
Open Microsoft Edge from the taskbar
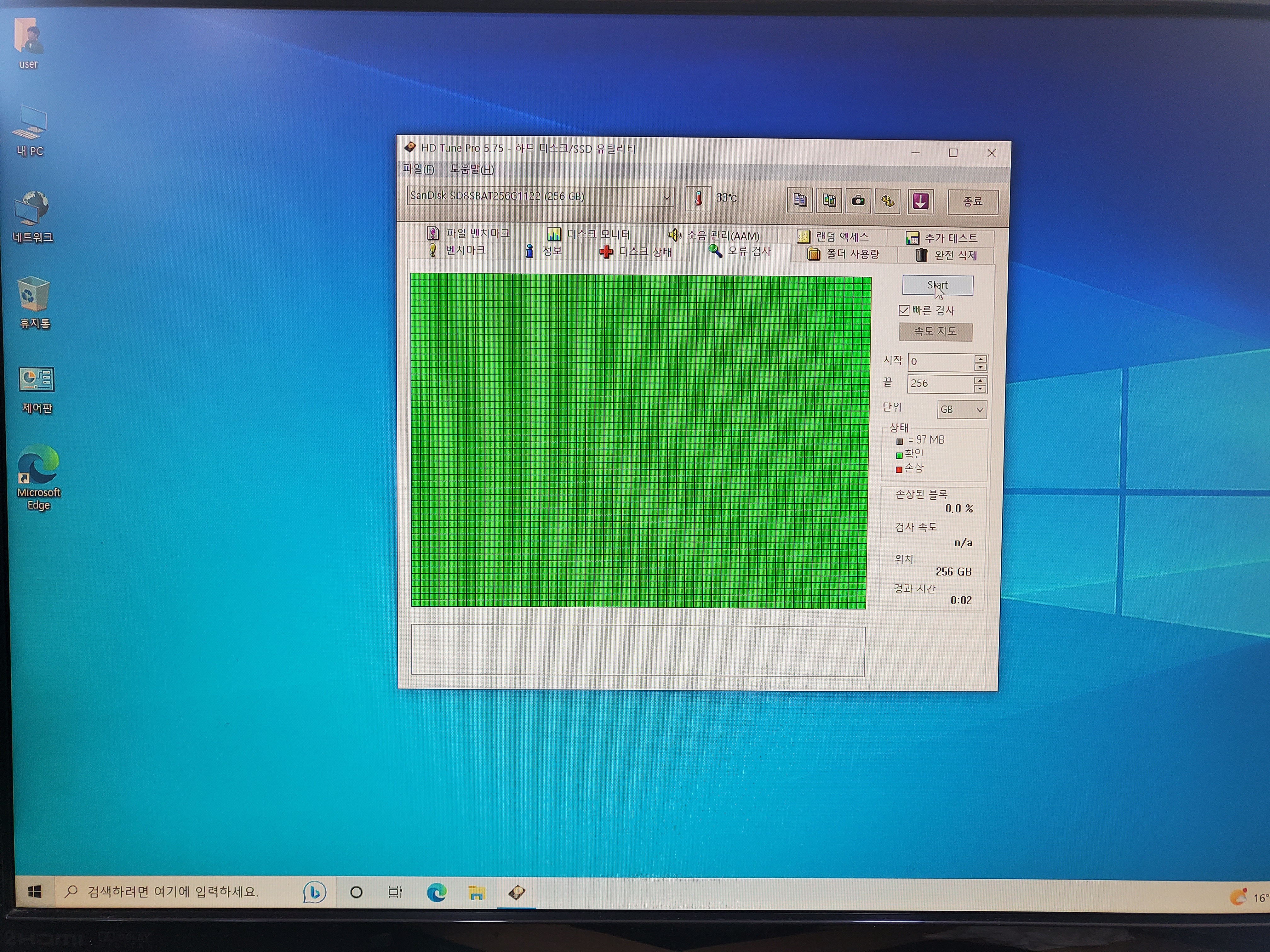(x=436, y=892)
